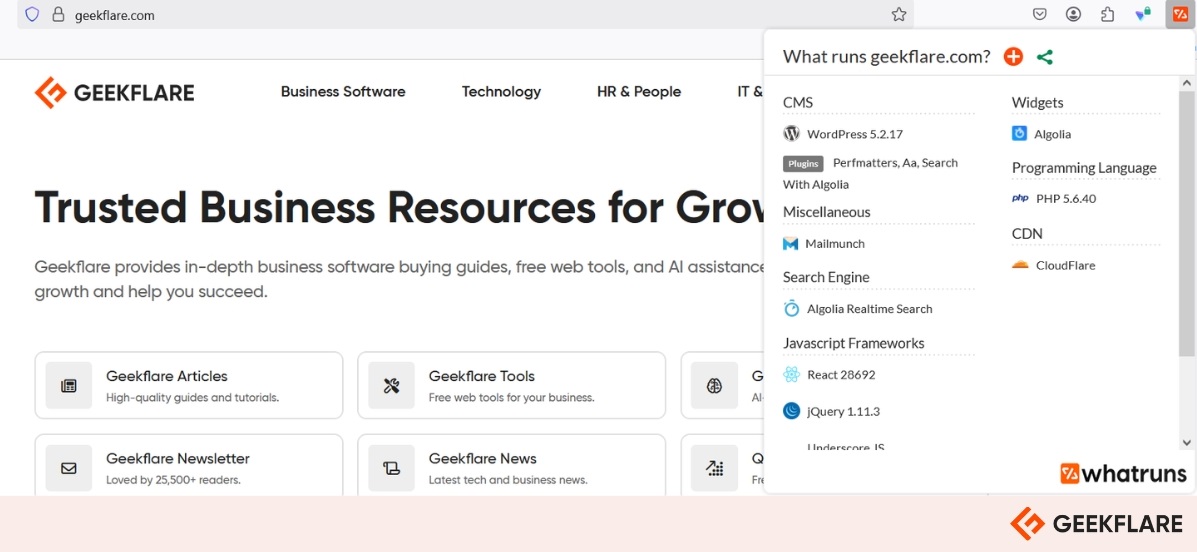Open the Firefox account icon
Viewport: 1197px width, 552px height.
(1073, 14)
